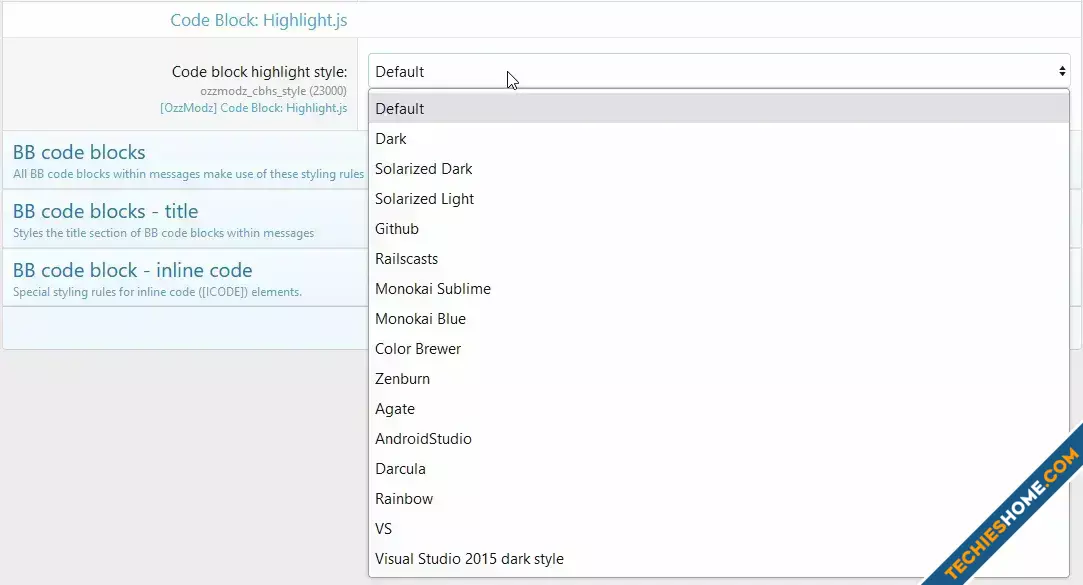Select the VS highlight style
Viewport: 1083px width, 585px height.
719,529
